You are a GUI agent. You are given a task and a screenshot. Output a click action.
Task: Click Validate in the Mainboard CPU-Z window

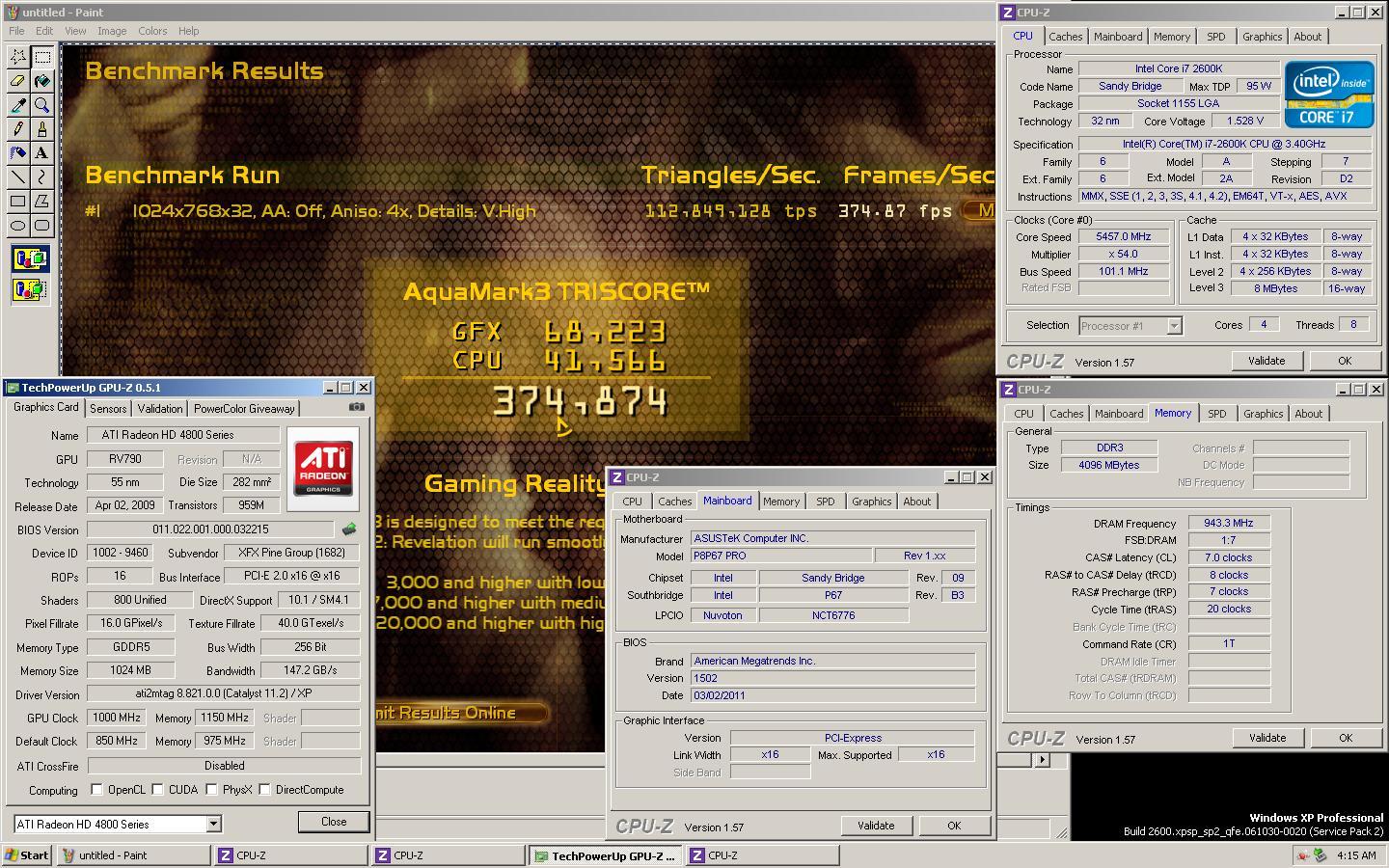click(x=876, y=826)
